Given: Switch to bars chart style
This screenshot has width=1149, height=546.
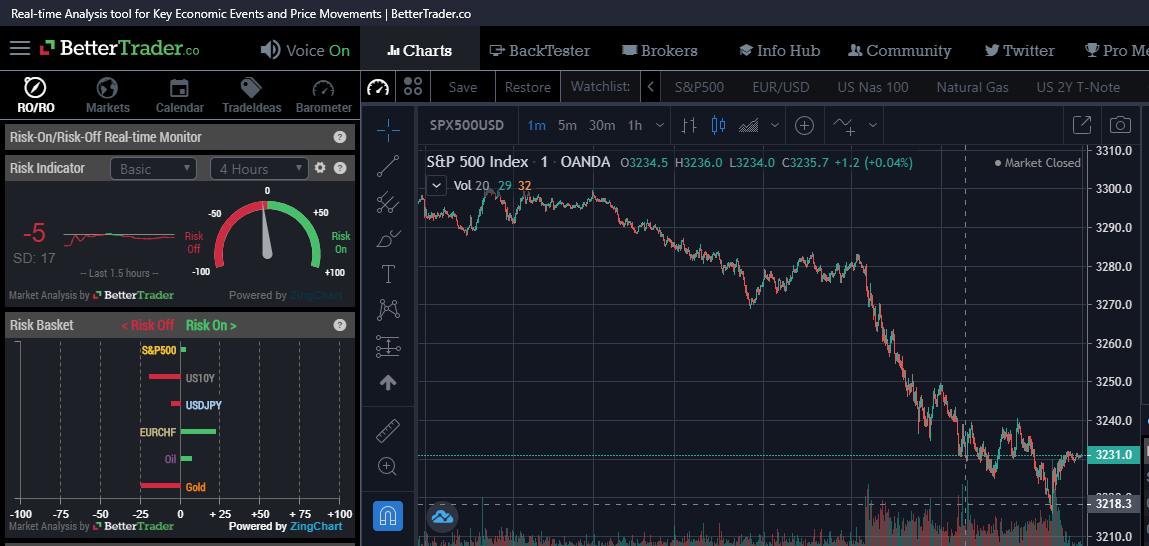Looking at the screenshot, I should pos(688,125).
